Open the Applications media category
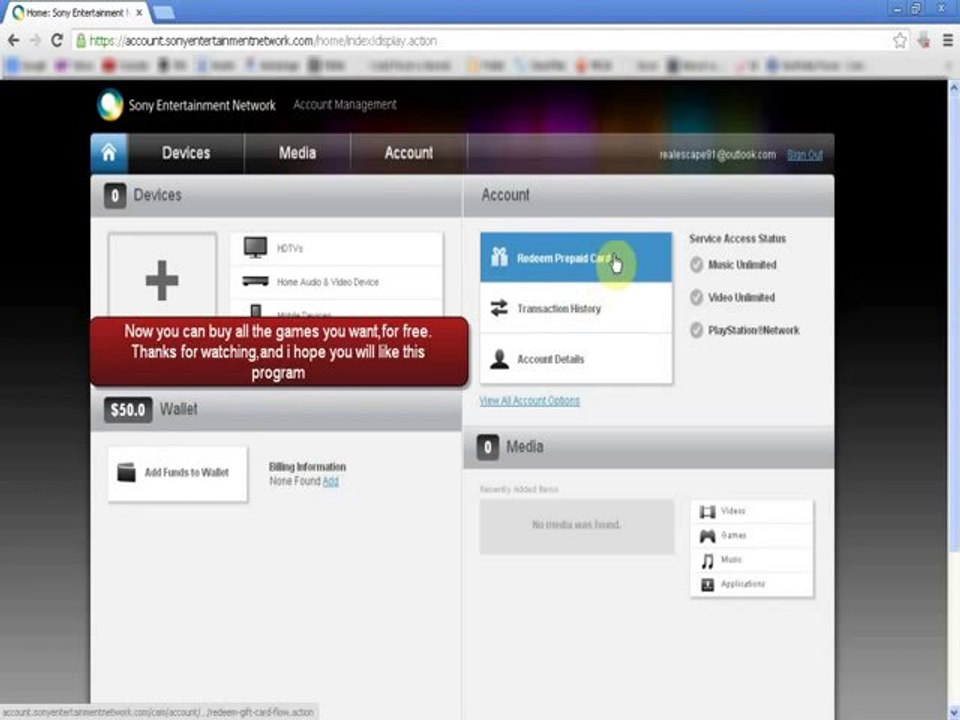Image resolution: width=960 pixels, height=720 pixels. coord(752,584)
